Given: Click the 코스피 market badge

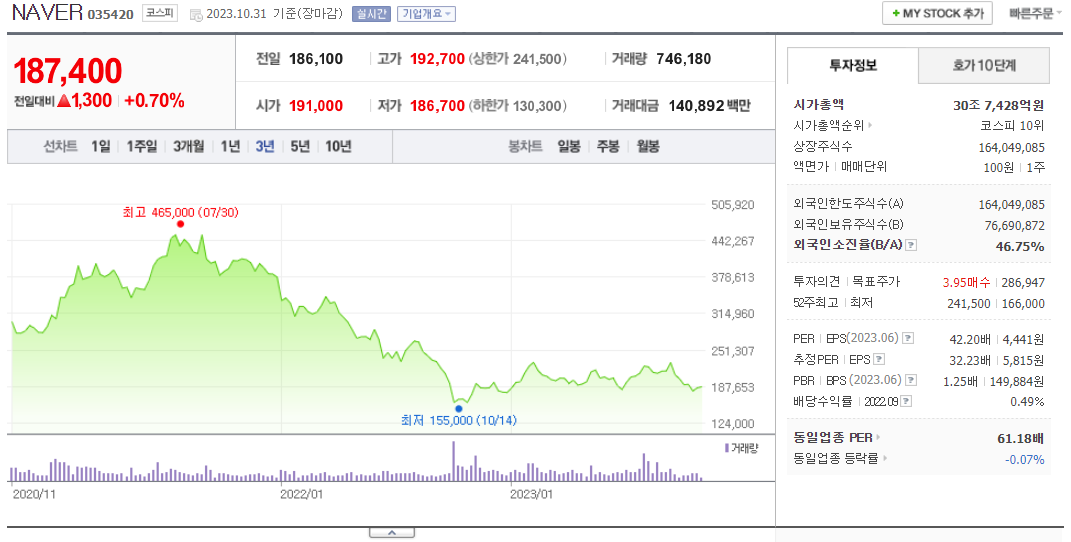Looking at the screenshot, I should 160,13.
